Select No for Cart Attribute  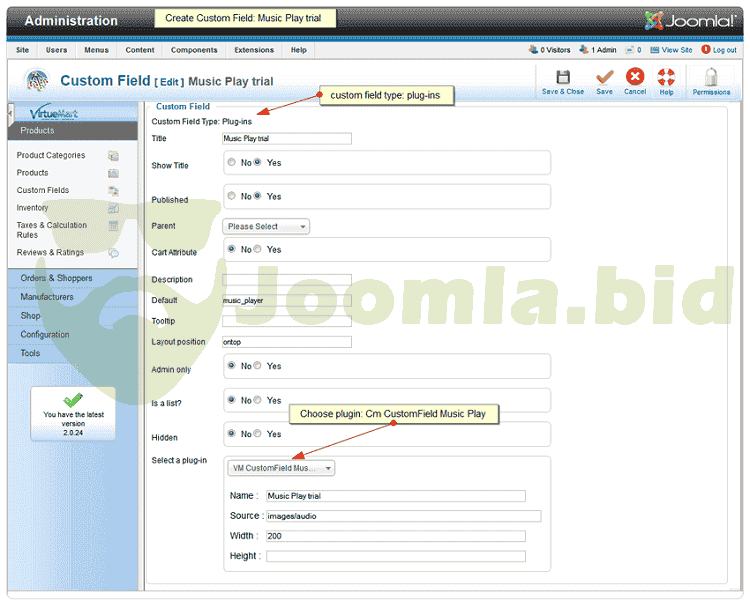coord(232,249)
